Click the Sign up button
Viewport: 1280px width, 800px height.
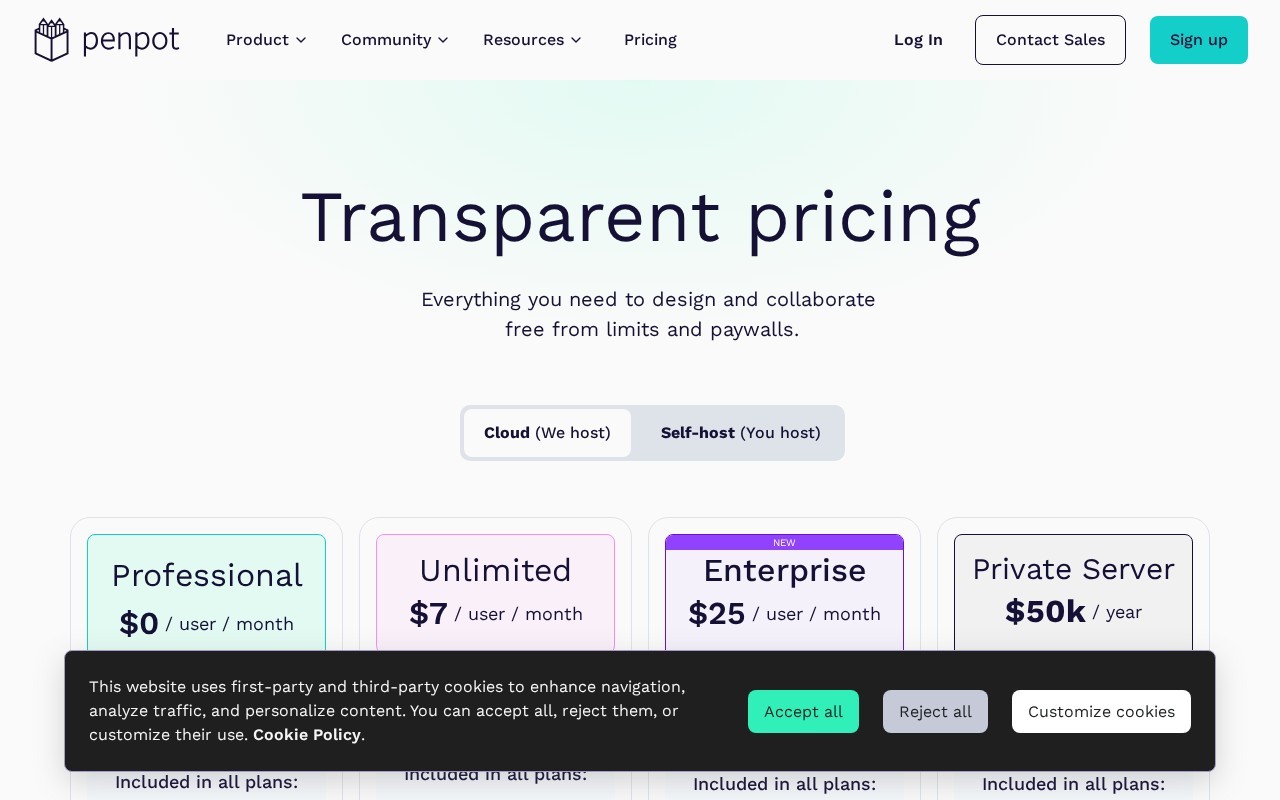(1199, 40)
